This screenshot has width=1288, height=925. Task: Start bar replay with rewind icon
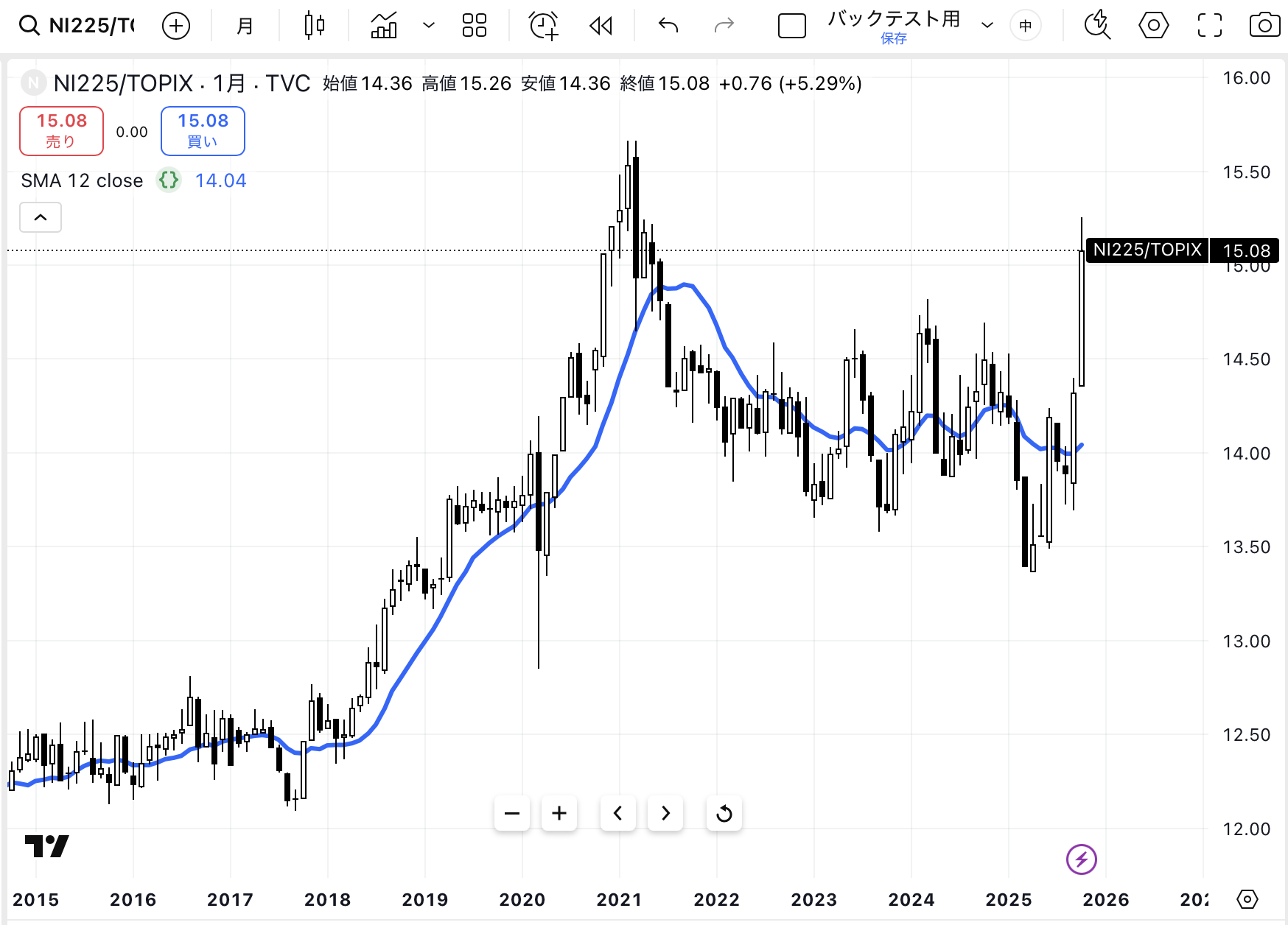pos(601,27)
